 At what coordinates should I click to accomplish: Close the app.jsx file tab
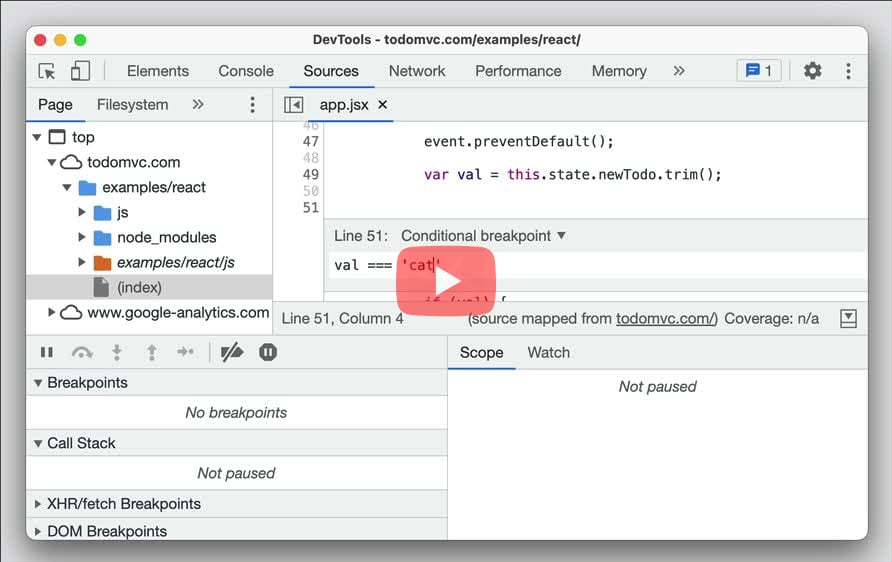[x=383, y=105]
